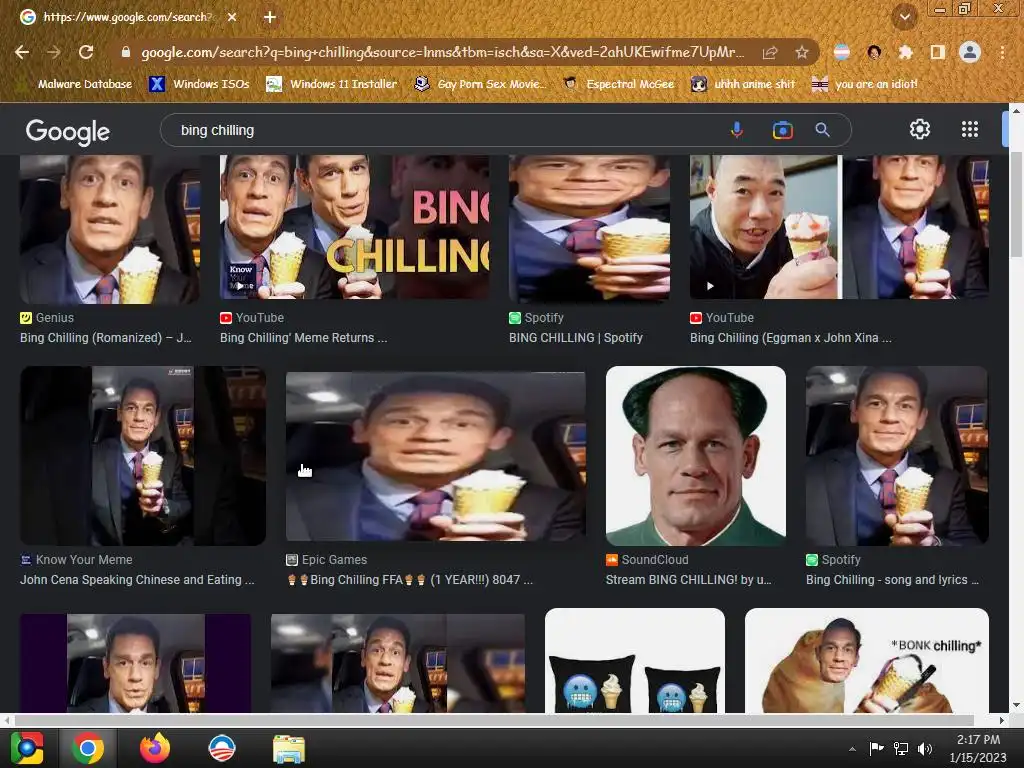The width and height of the screenshot is (1024, 768).
Task: Click the Know Your Meme source label
Action: pos(84,560)
